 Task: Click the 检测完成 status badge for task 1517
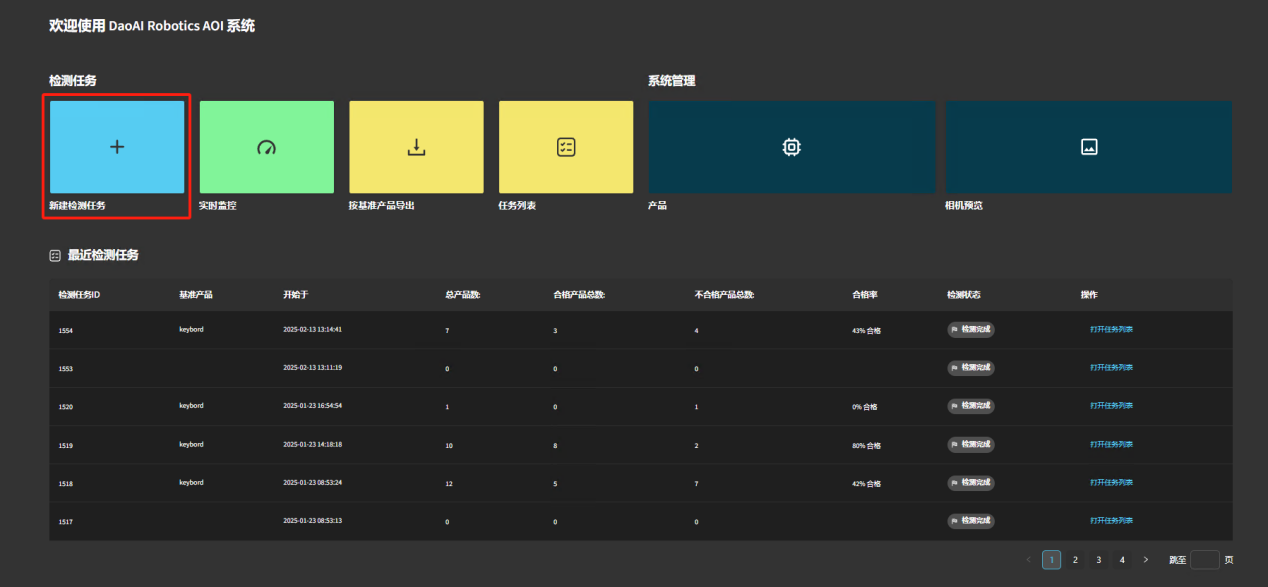(971, 521)
